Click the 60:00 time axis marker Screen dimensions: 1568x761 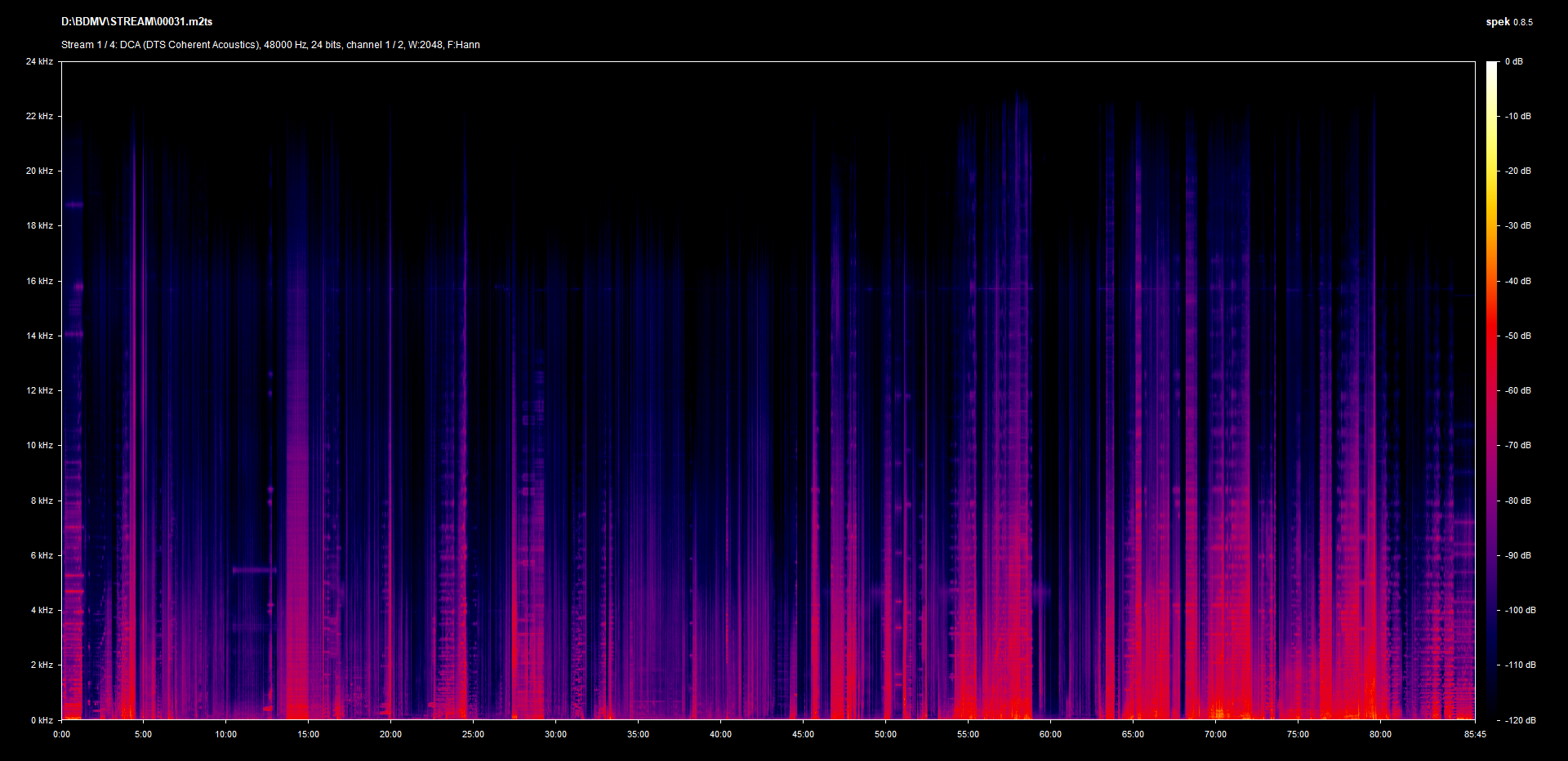pos(1050,734)
